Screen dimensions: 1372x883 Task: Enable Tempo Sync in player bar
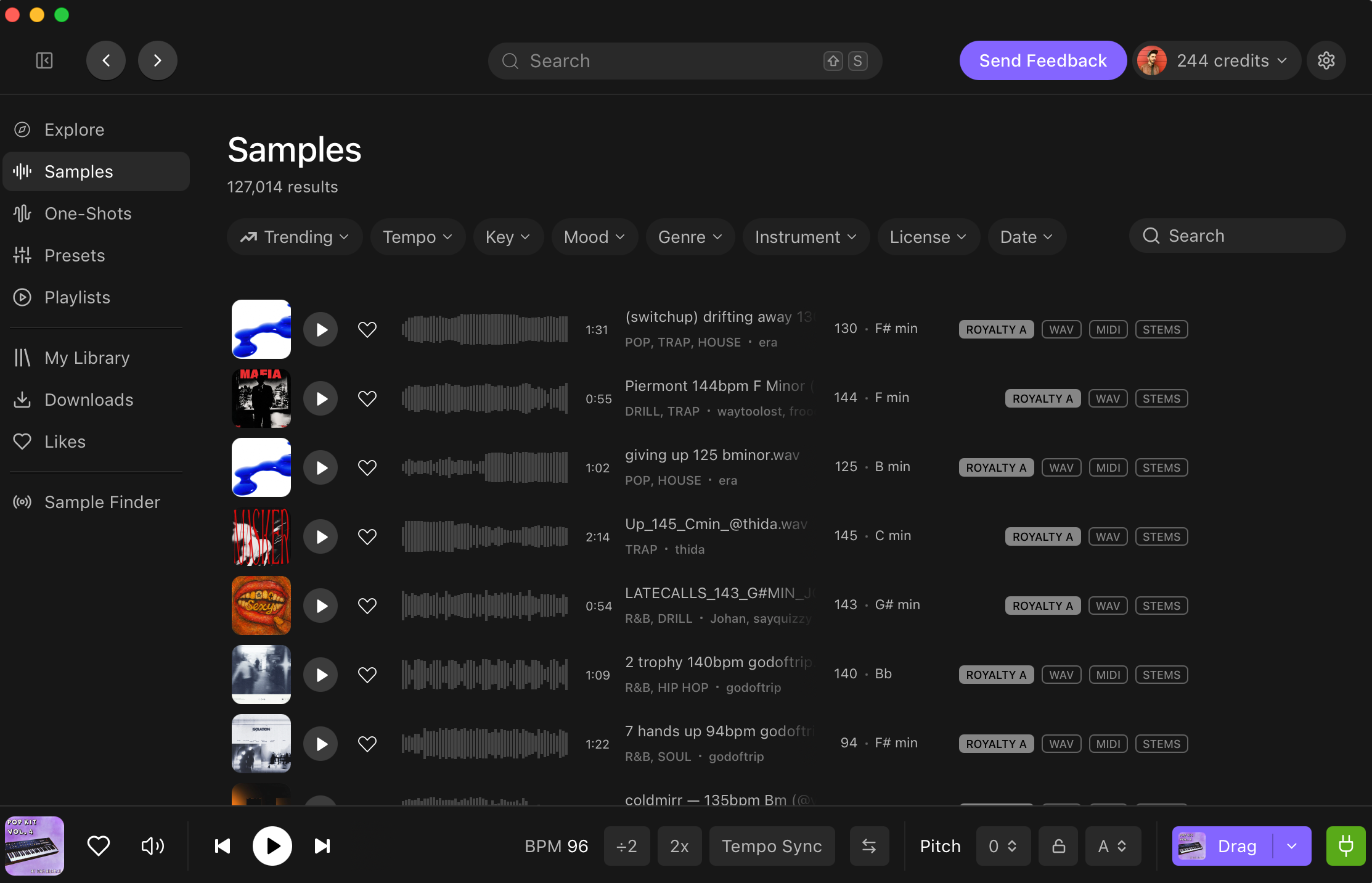(772, 846)
